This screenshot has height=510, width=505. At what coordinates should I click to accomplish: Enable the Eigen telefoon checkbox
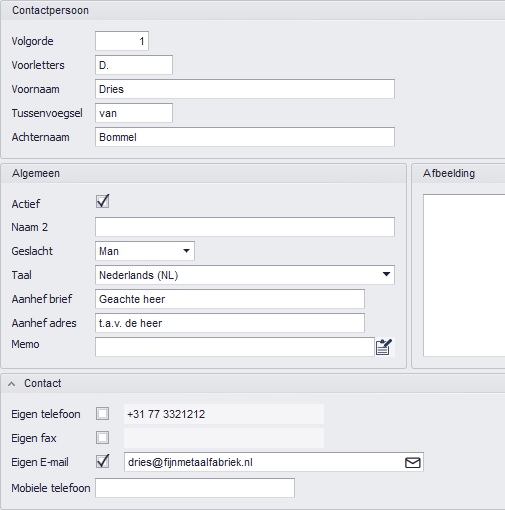point(102,414)
